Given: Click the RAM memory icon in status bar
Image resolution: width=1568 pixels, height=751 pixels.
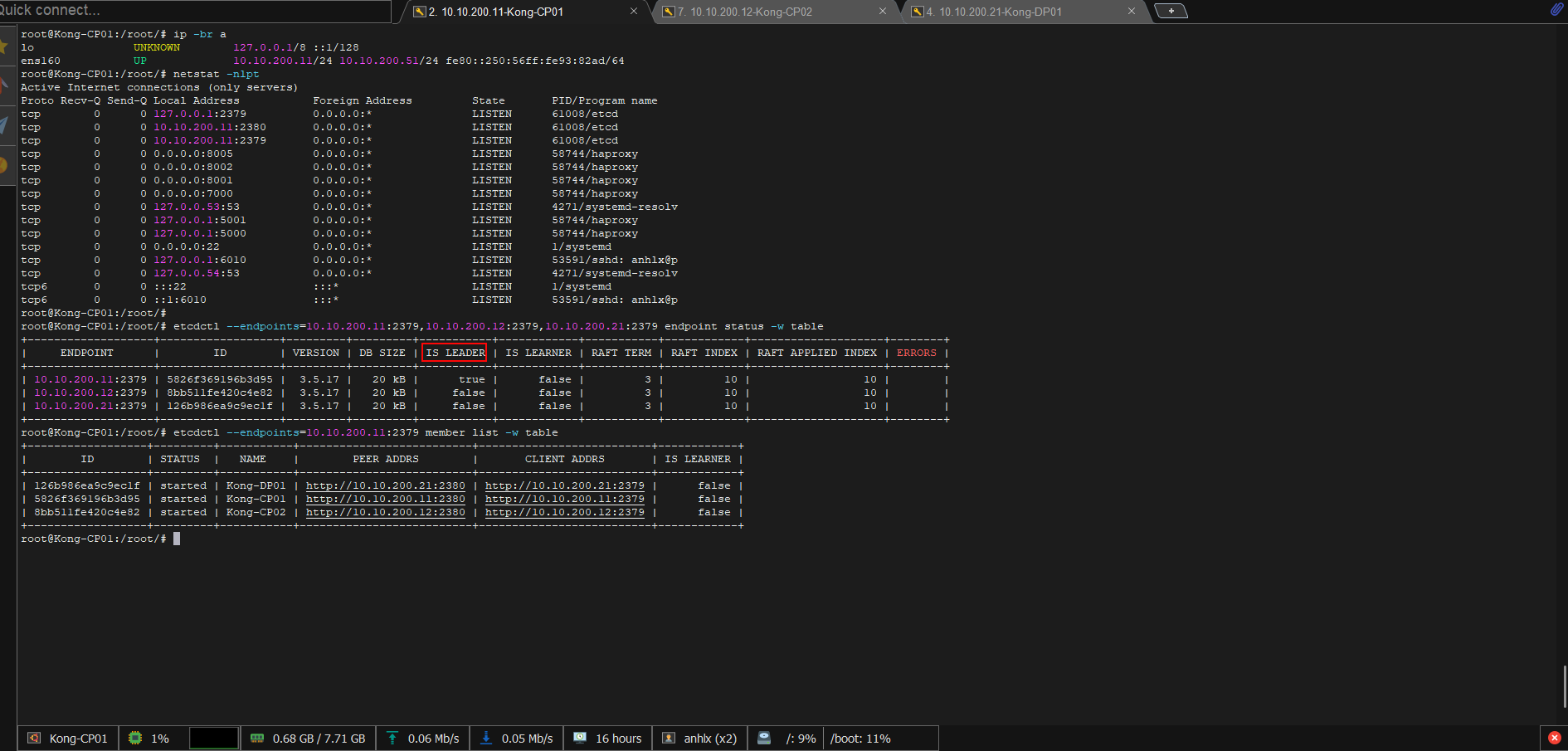Looking at the screenshot, I should click(257, 738).
